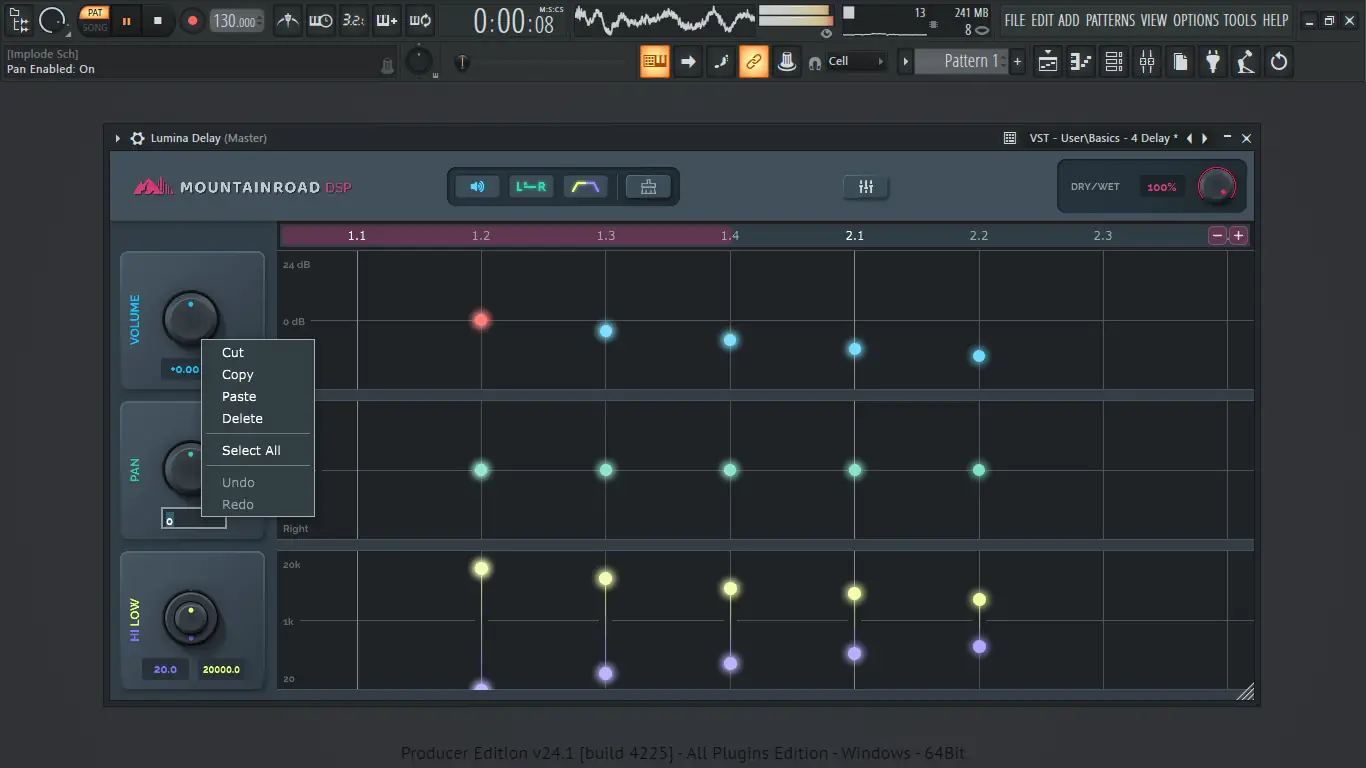Click the typing keyboard to piano icon
The width and height of the screenshot is (1366, 768).
point(655,62)
